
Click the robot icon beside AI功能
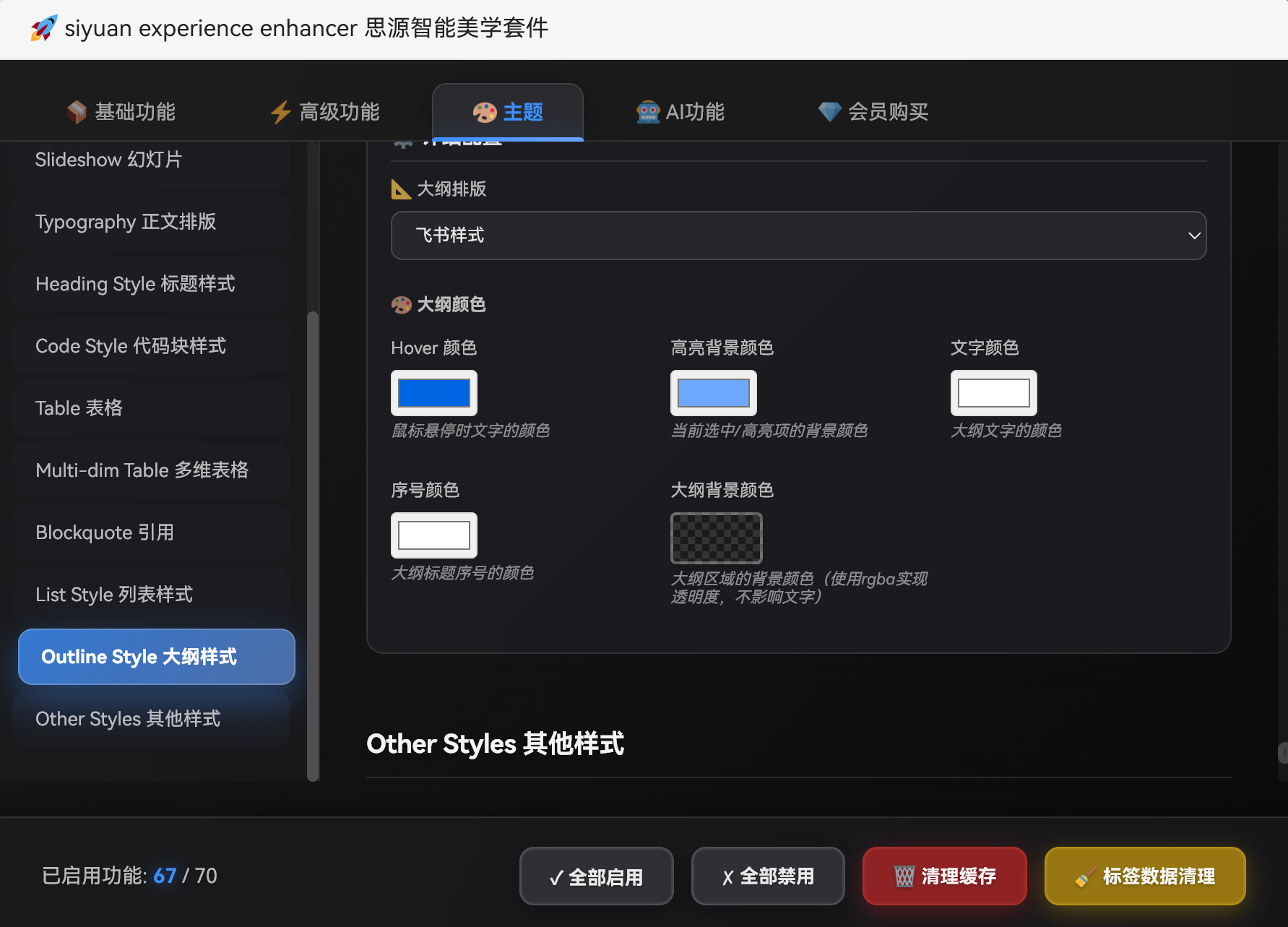click(648, 112)
